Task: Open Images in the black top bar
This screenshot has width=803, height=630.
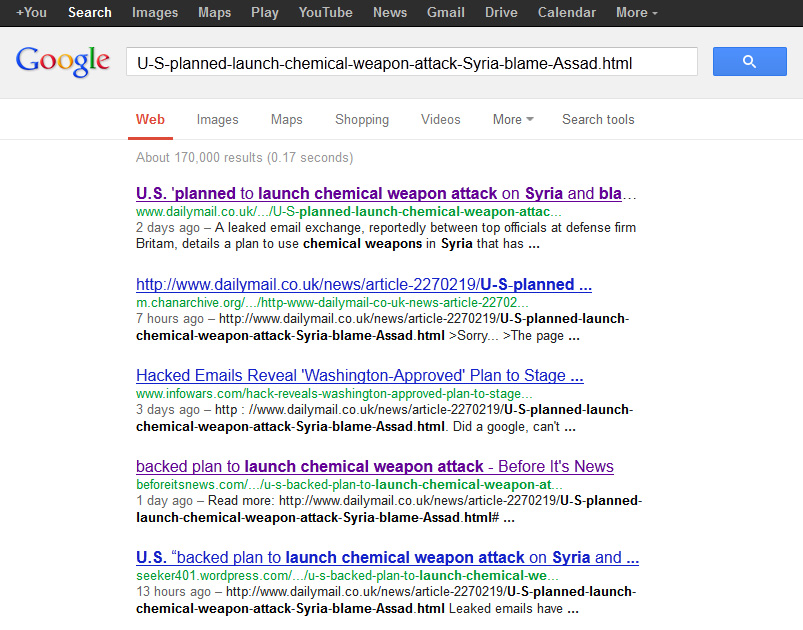Action: point(155,12)
